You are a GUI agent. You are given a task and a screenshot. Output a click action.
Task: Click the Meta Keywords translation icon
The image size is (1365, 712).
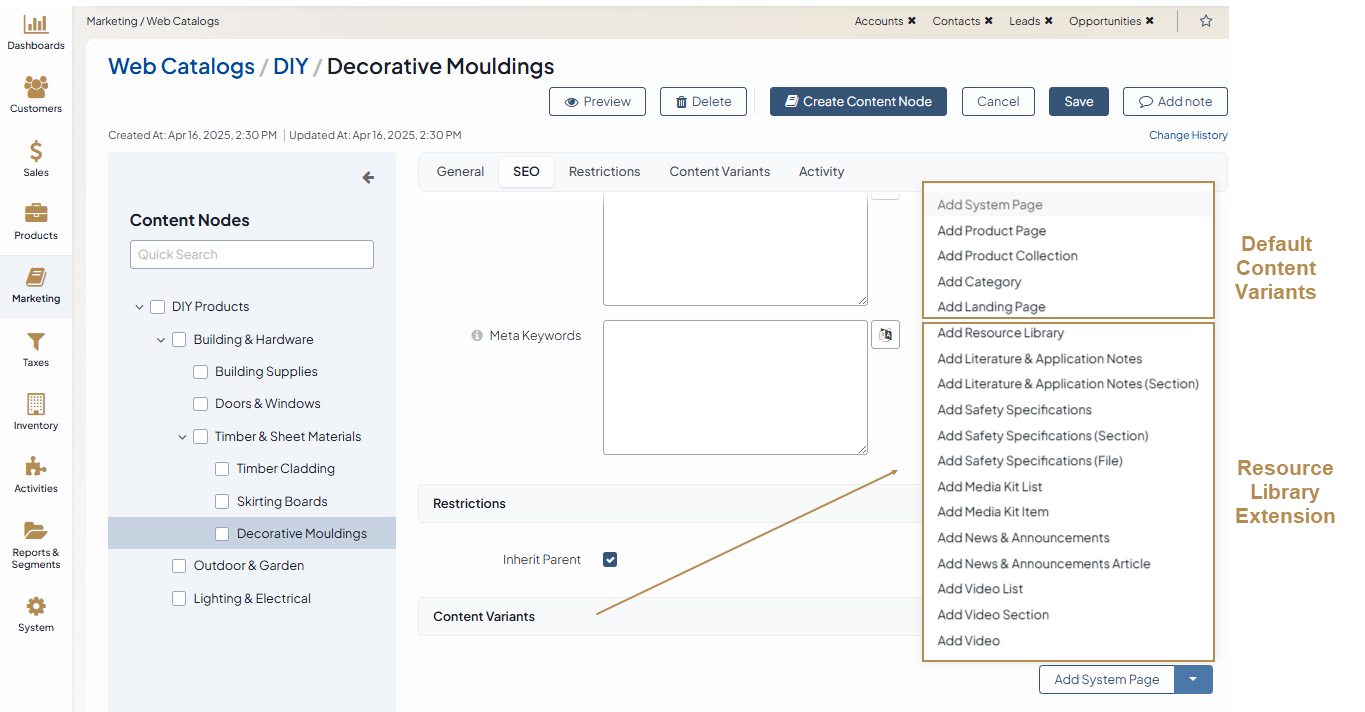(x=885, y=335)
